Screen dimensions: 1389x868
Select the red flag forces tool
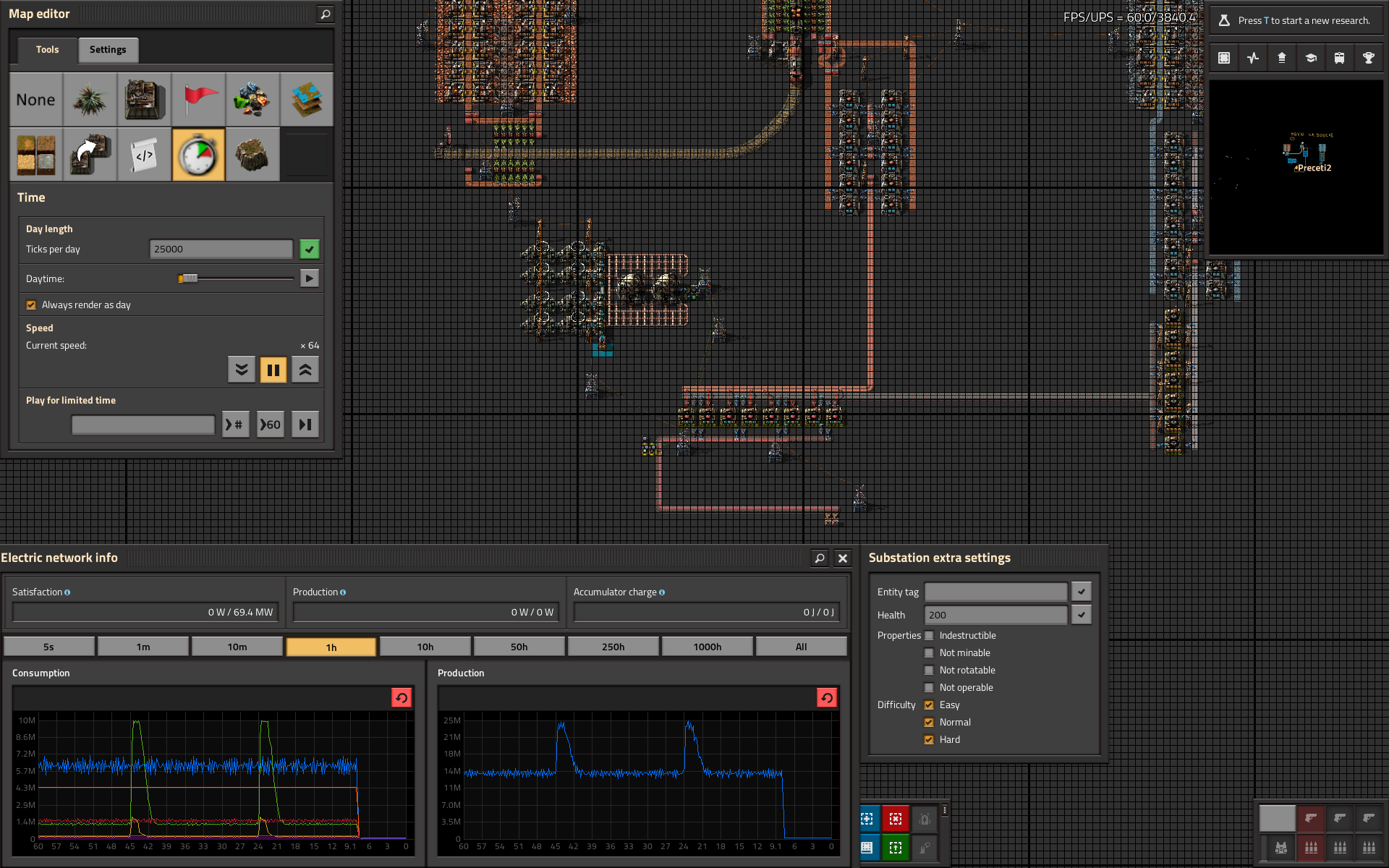(x=198, y=100)
